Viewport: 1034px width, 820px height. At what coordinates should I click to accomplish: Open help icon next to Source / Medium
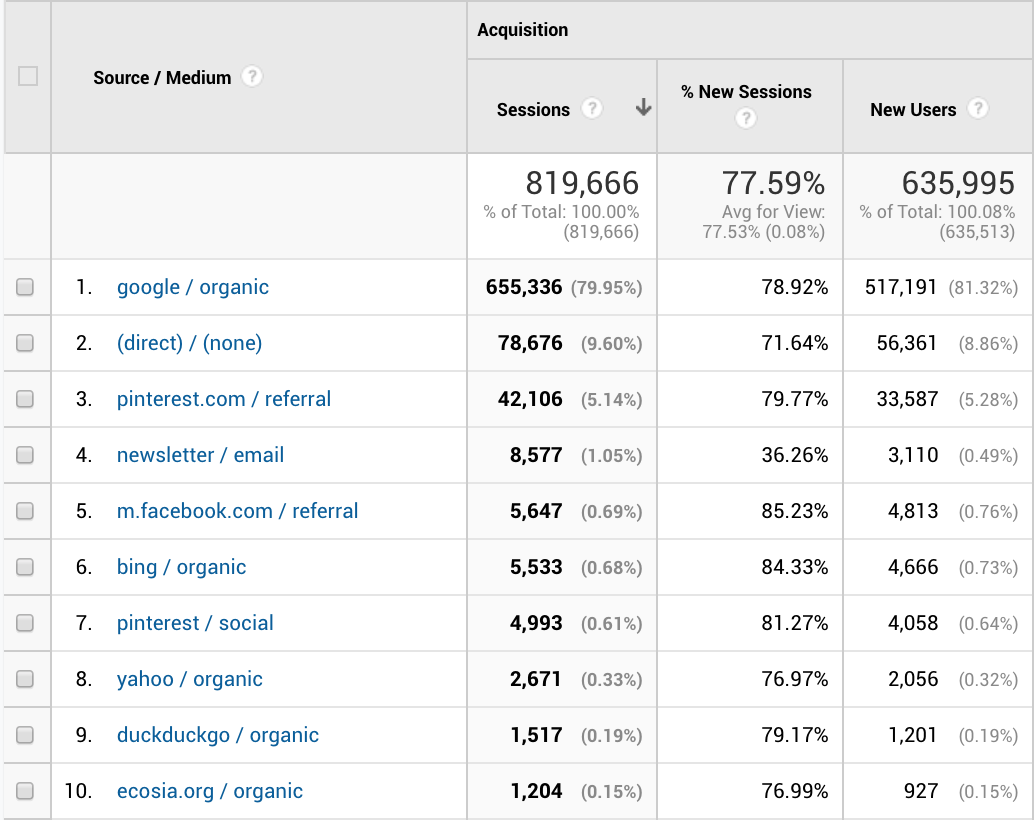pos(251,77)
